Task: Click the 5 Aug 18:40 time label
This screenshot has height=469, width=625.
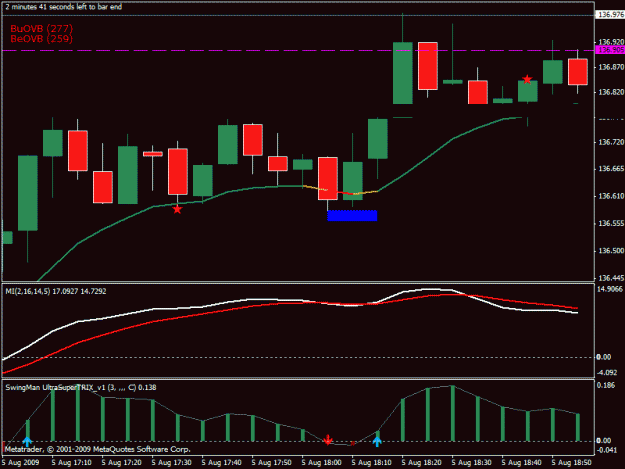Action: 521,463
